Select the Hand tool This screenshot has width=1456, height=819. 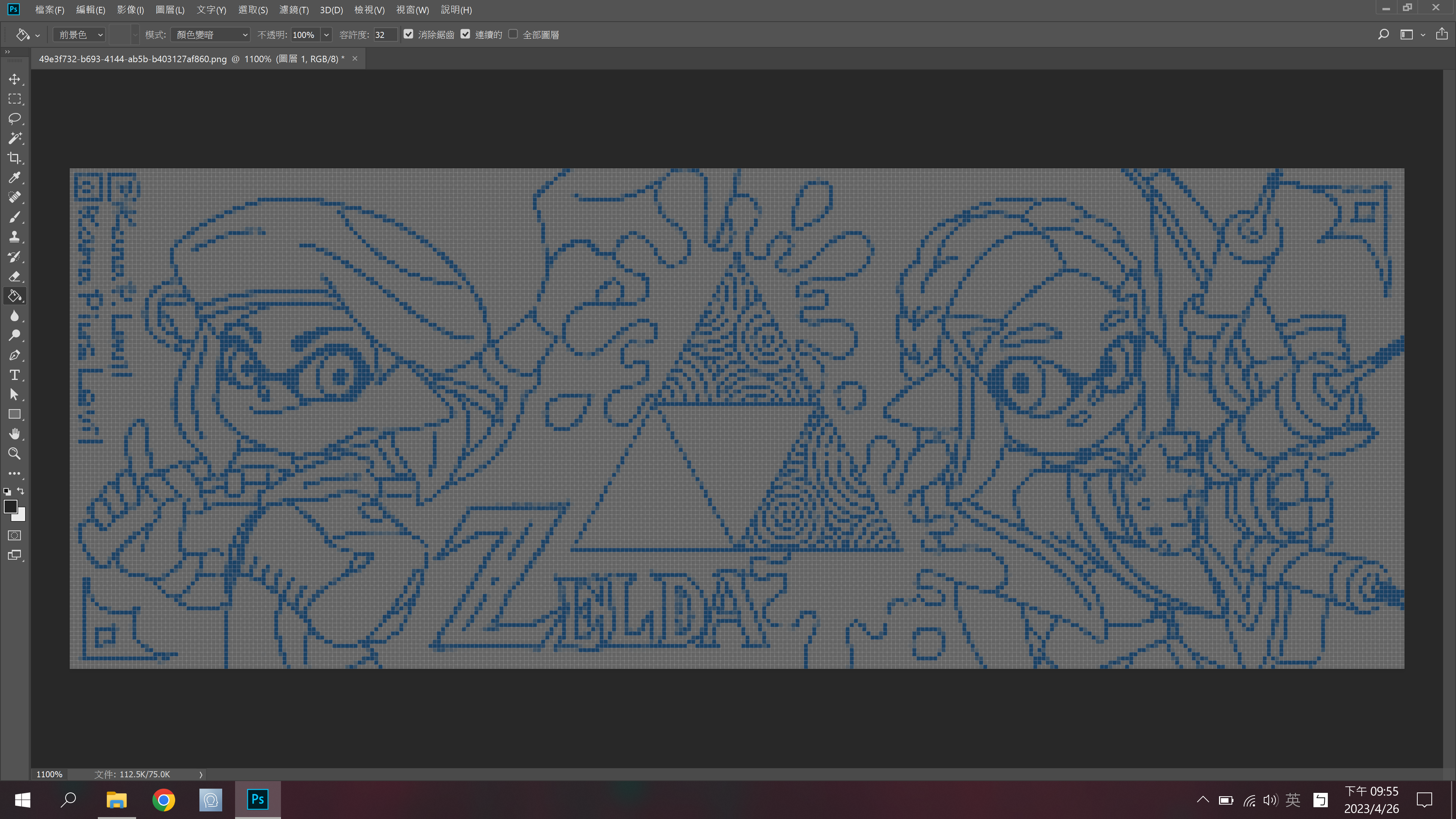pyautogui.click(x=15, y=434)
